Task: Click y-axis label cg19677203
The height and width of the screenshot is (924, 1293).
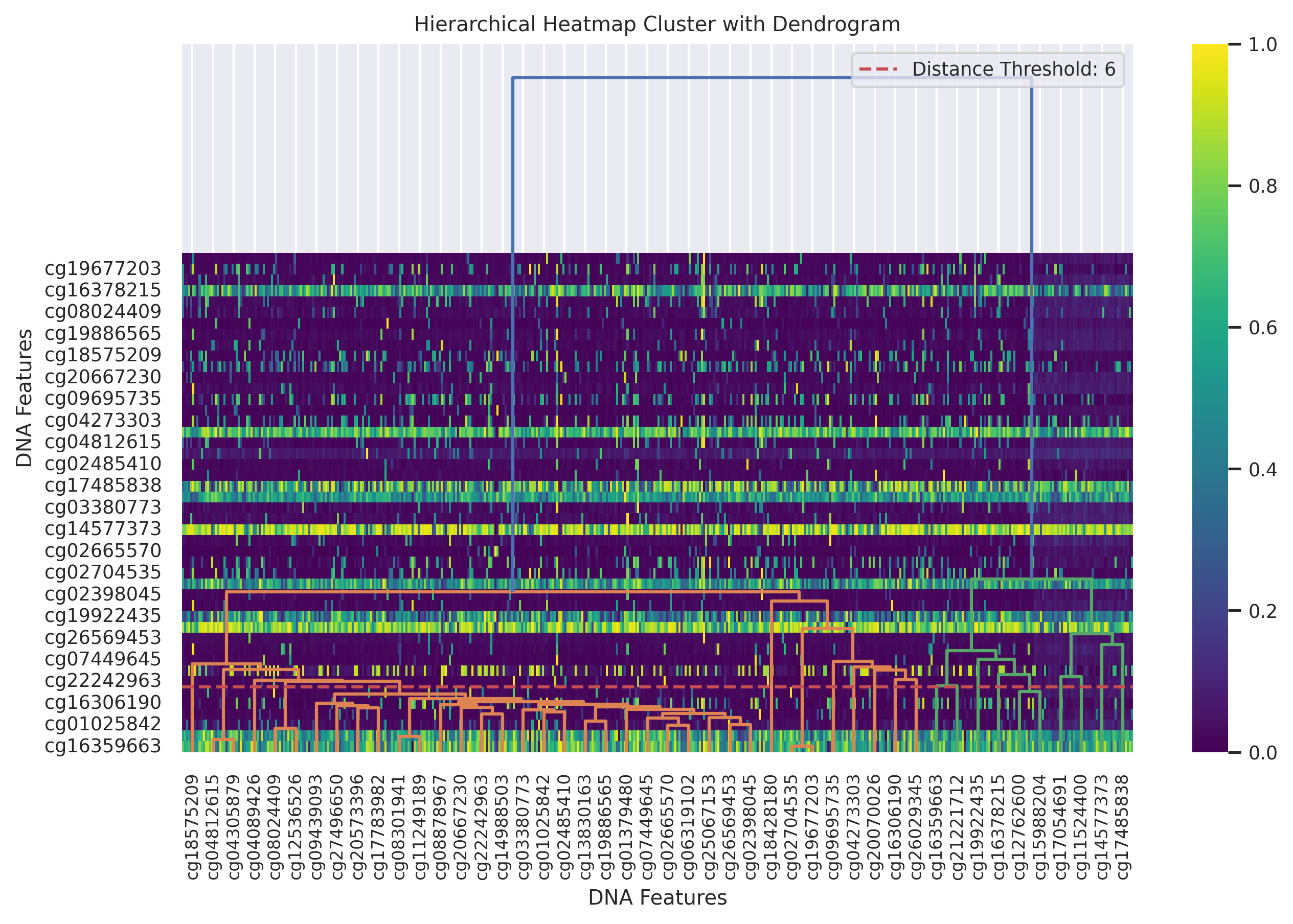Action: [x=103, y=268]
